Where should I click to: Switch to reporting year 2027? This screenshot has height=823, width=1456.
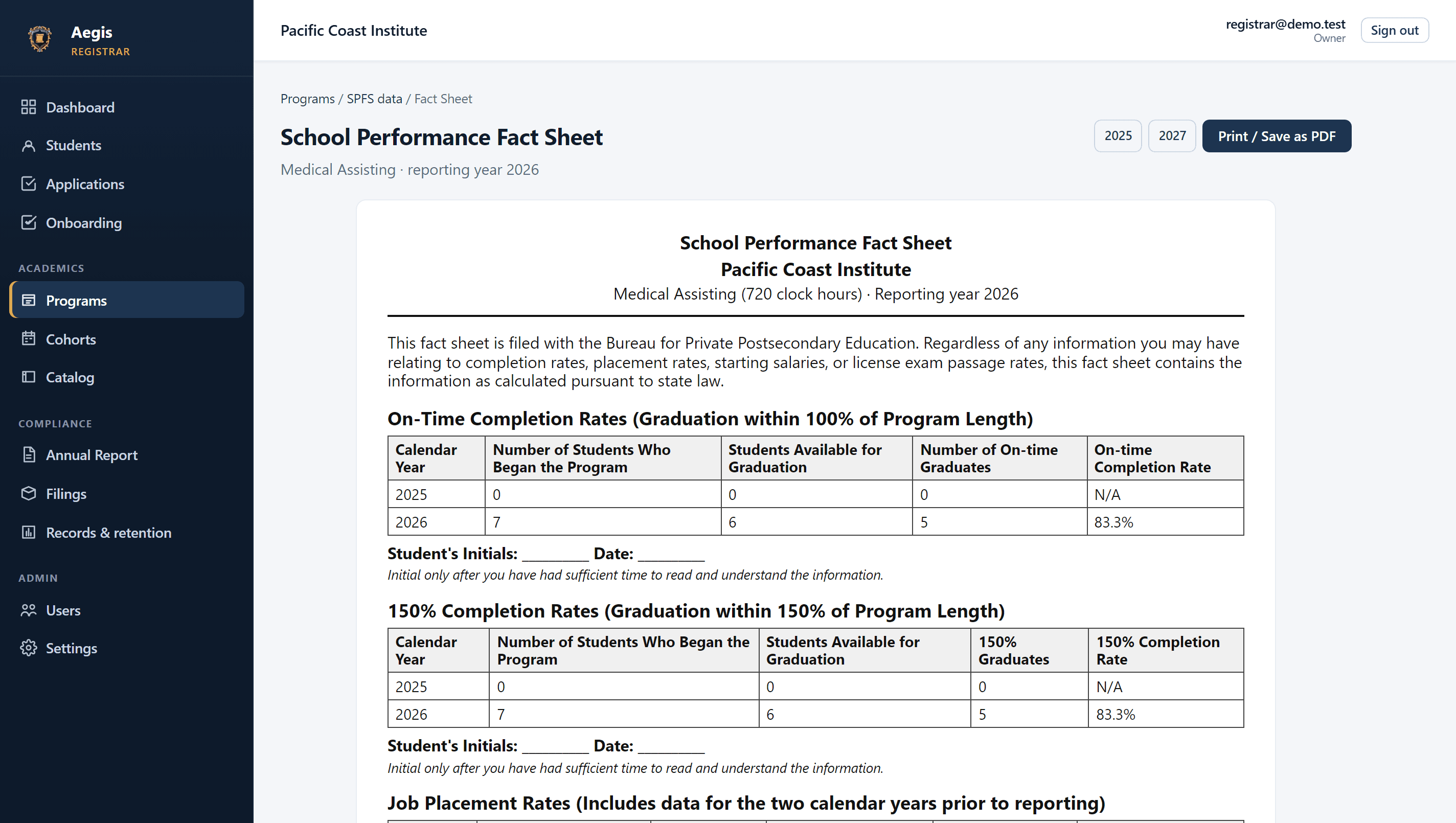click(1172, 135)
